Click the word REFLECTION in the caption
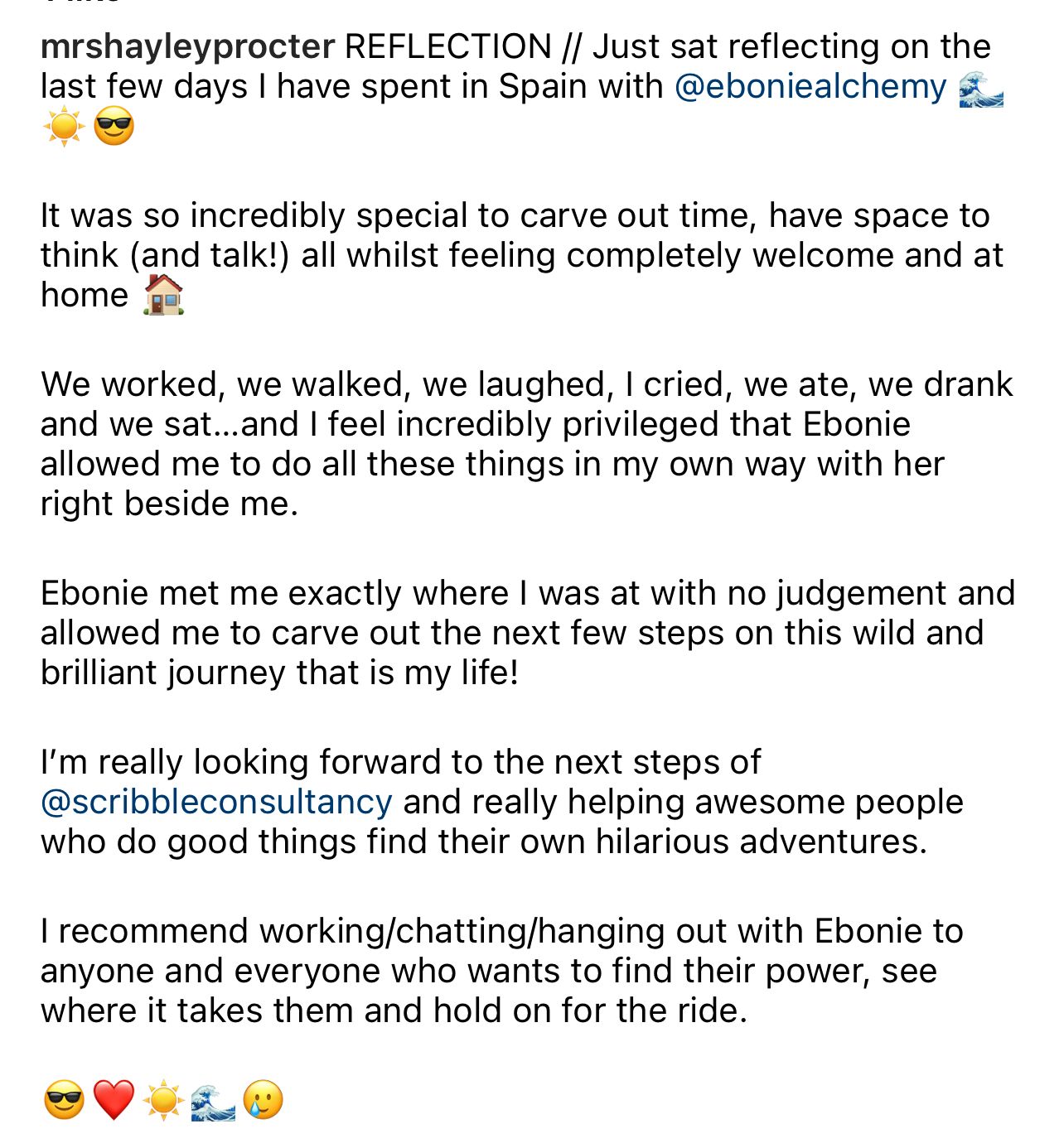This screenshot has height=1148, width=1064. pos(447,46)
